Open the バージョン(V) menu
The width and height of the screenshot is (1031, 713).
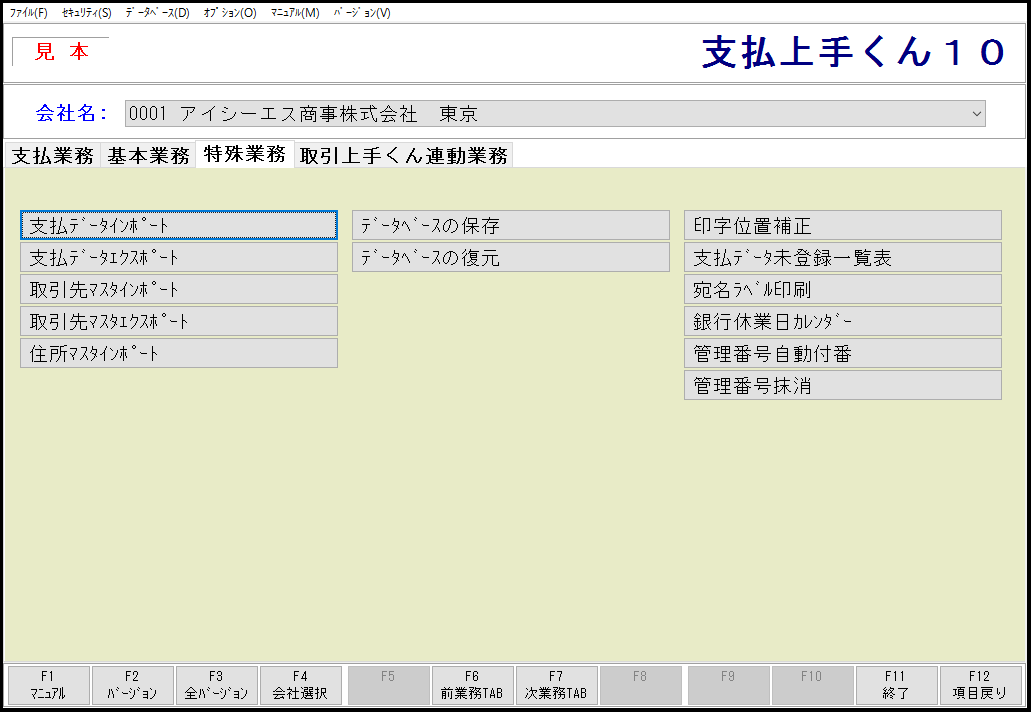coord(362,12)
